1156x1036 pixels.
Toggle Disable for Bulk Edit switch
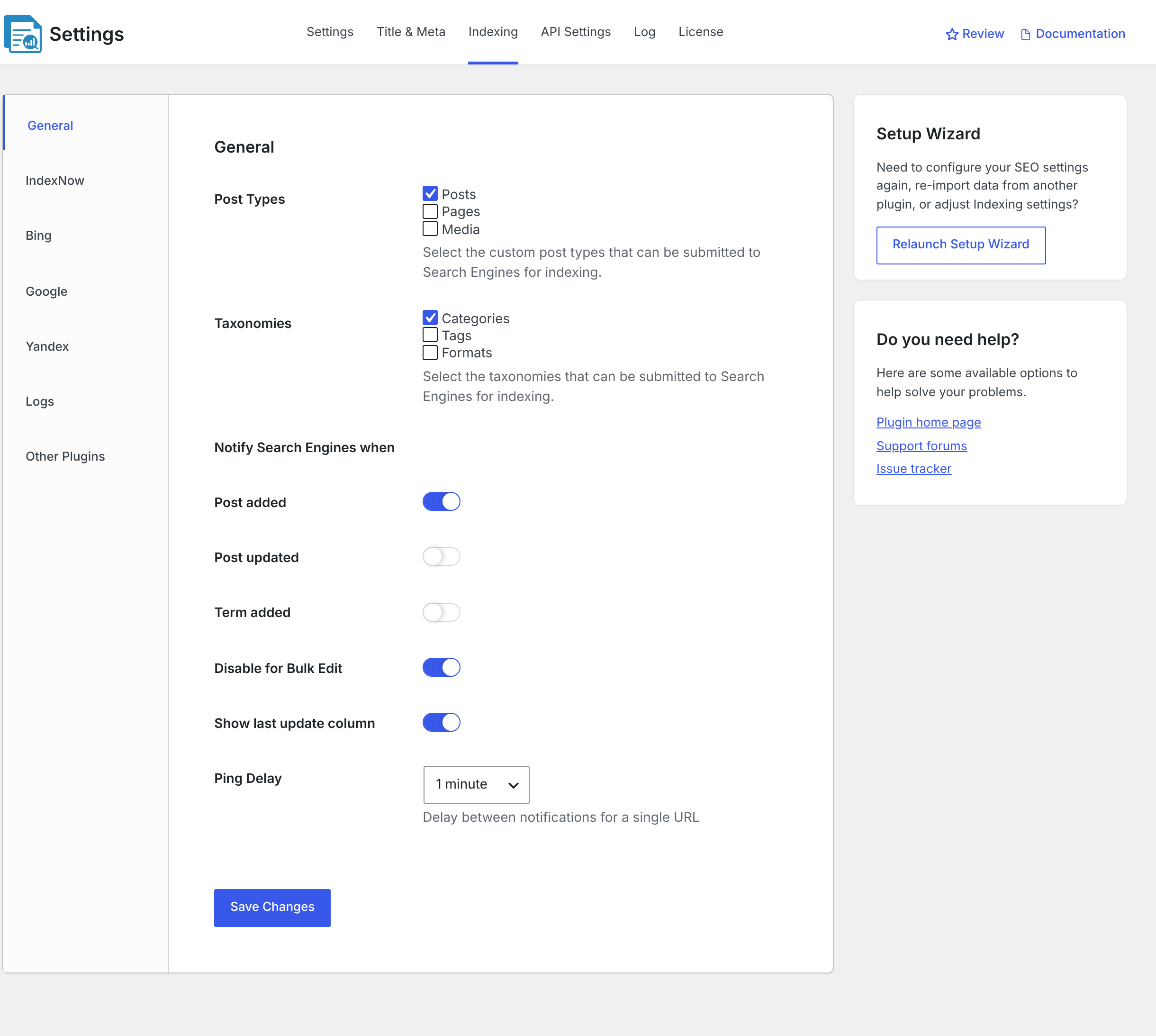[441, 667]
